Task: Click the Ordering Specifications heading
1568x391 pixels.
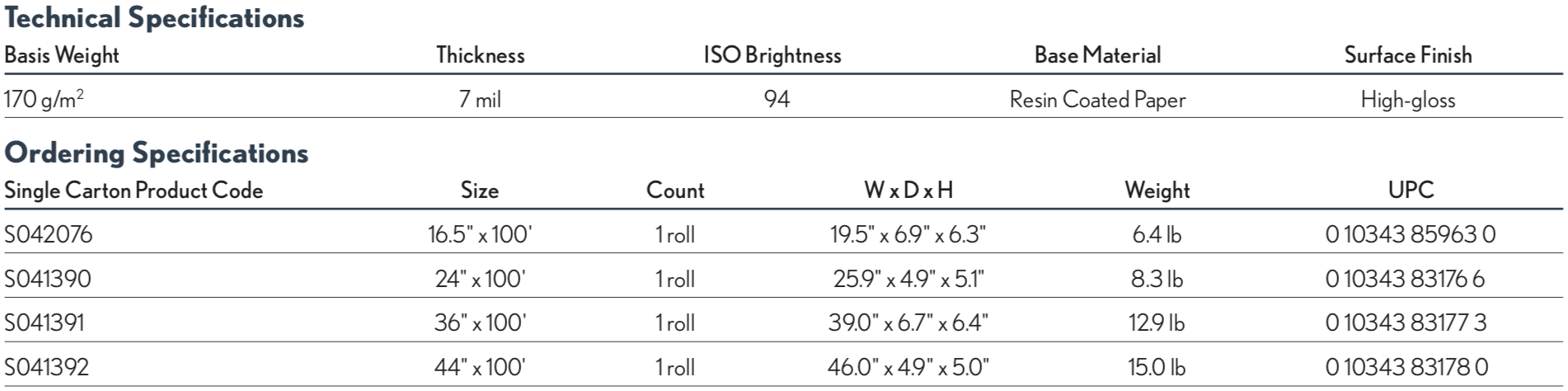Action: [157, 153]
